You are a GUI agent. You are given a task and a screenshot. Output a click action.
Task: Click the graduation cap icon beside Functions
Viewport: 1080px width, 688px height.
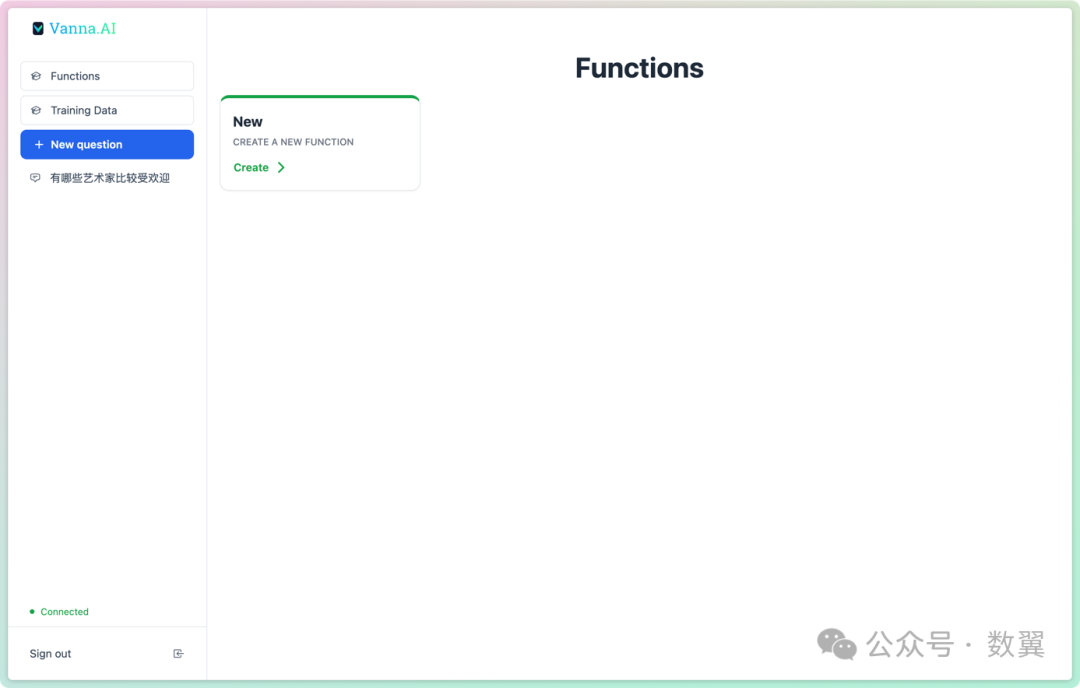36,76
